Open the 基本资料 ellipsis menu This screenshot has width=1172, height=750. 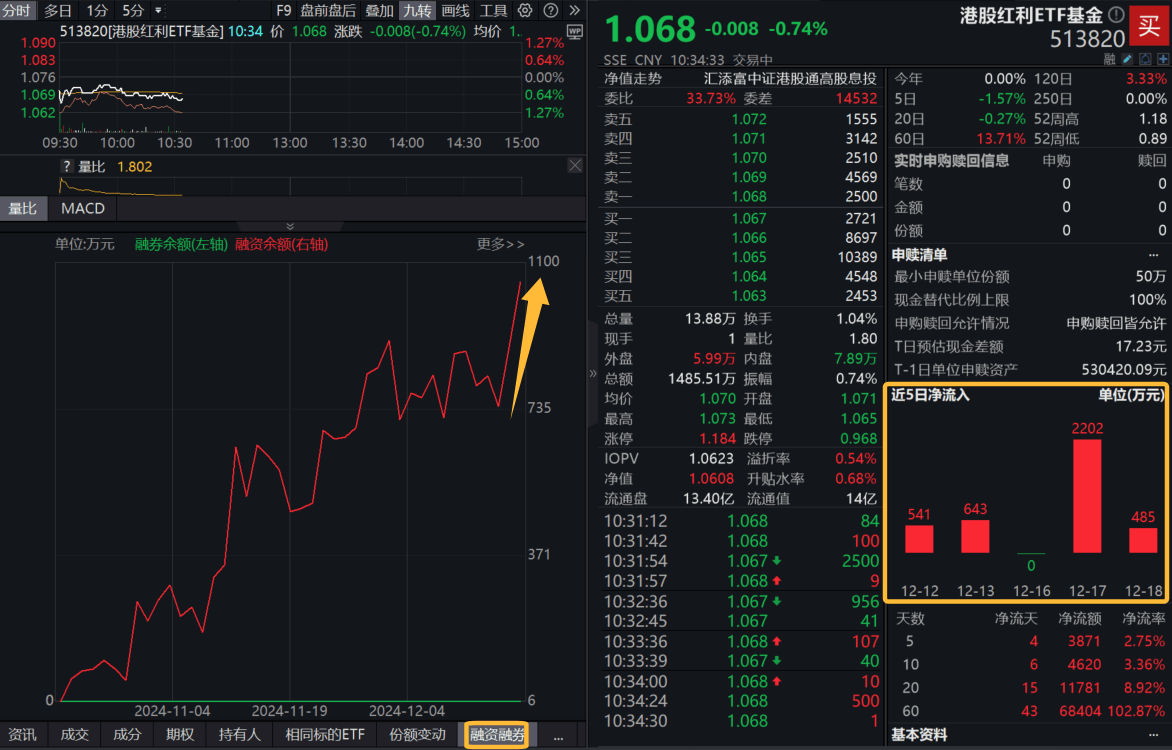coord(1154,734)
